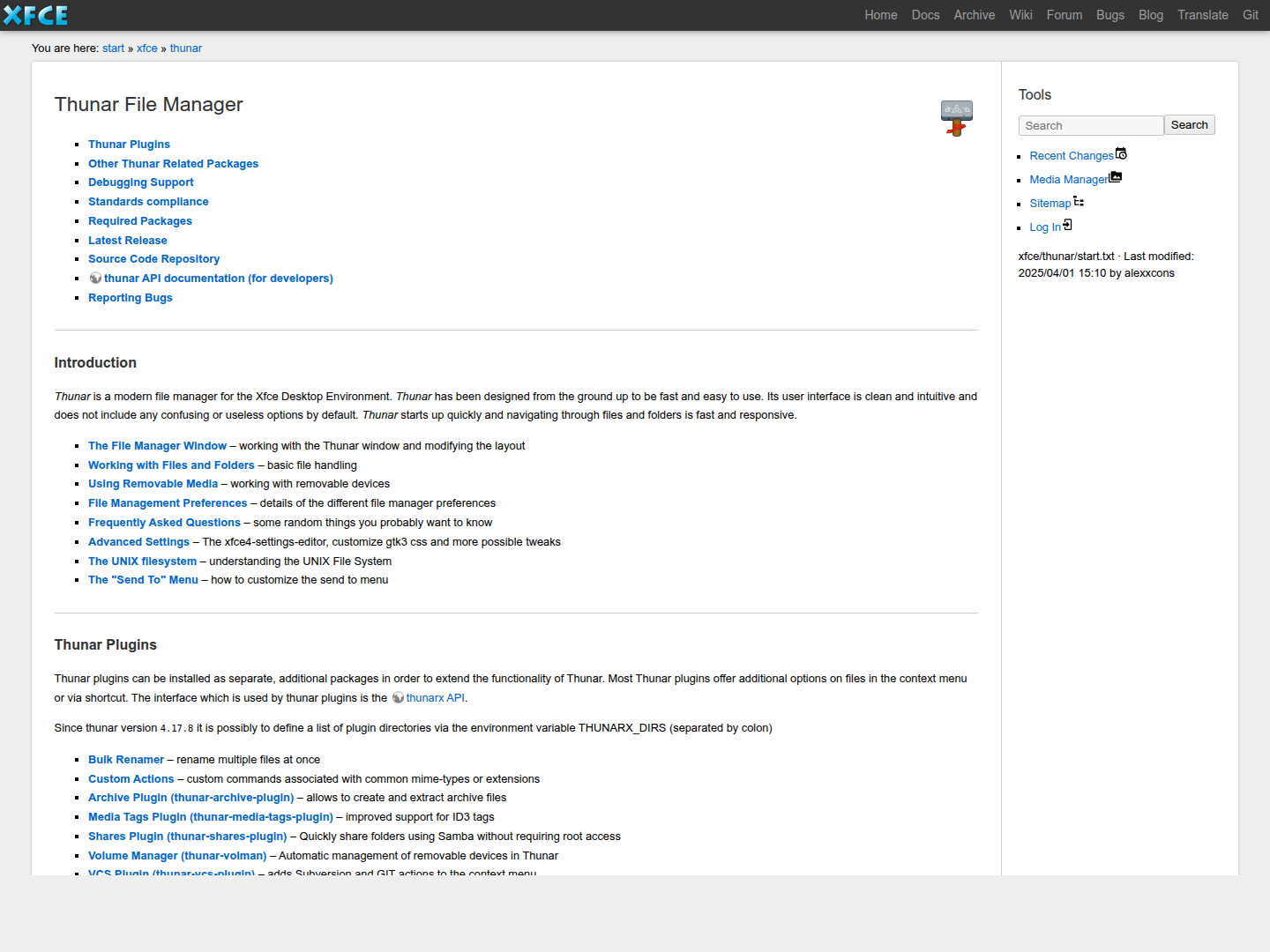This screenshot has height=952, width=1270.
Task: Open Other Thunar Related Packages link
Action: (173, 164)
